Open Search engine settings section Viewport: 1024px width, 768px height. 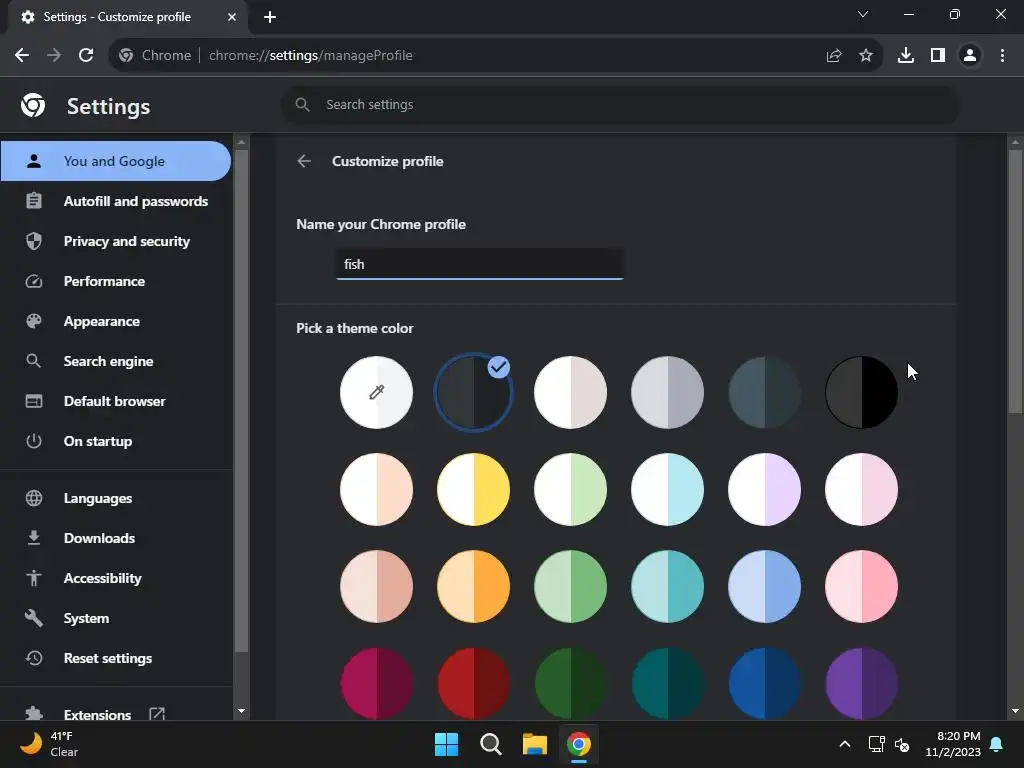(x=116, y=361)
